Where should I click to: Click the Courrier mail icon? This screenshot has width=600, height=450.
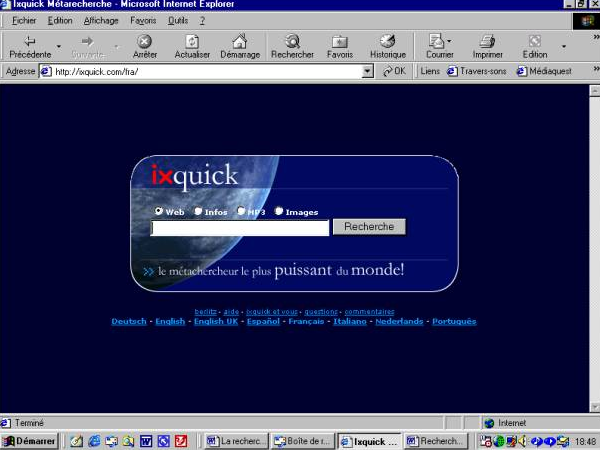[436, 41]
